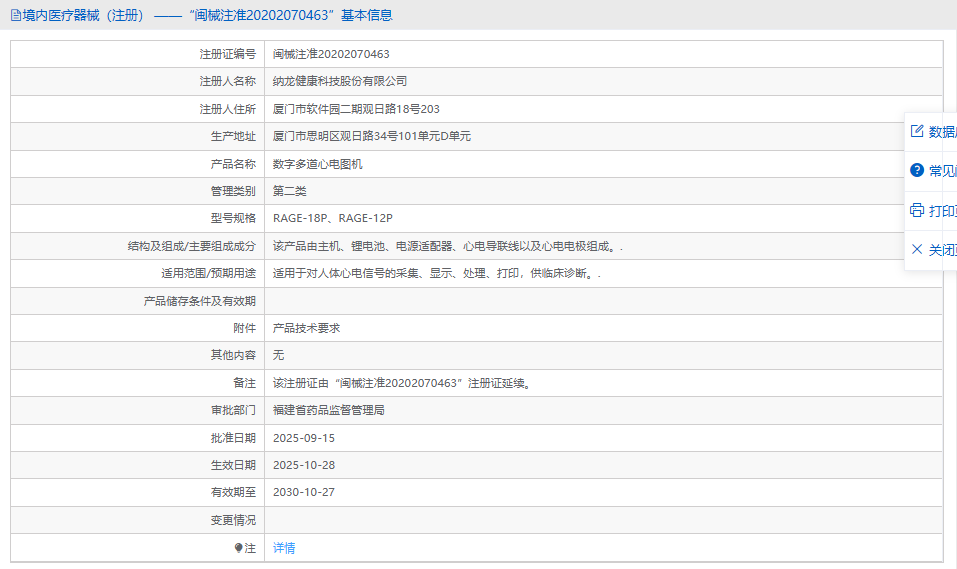Click effective date 2025-10-28

click(x=304, y=465)
